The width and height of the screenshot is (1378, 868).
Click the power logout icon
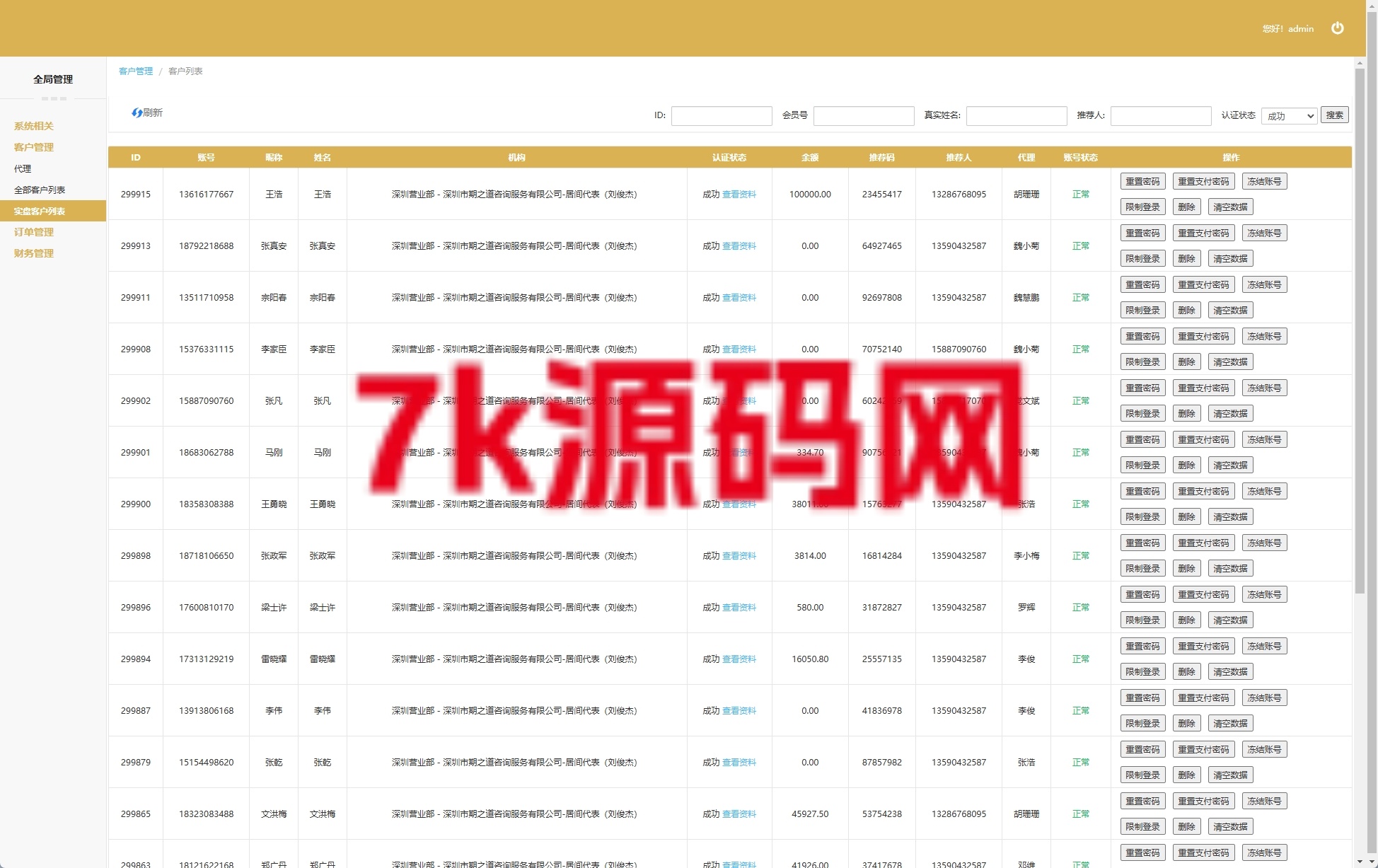pos(1337,28)
